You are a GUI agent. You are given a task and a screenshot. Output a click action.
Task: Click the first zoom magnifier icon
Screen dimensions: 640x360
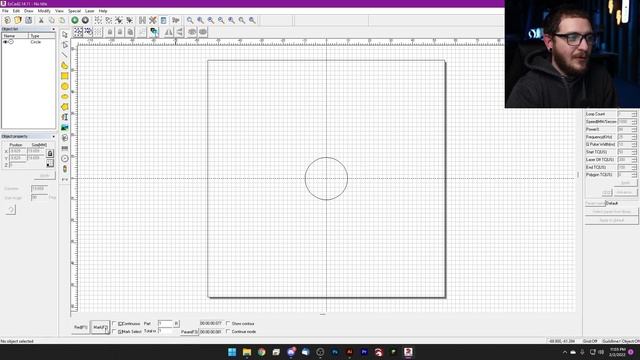click(x=190, y=20)
